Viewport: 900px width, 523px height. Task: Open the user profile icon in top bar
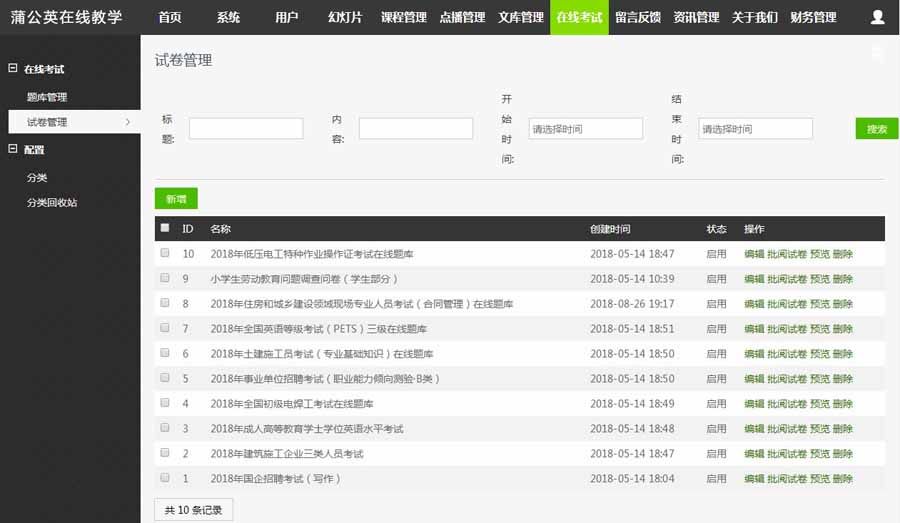click(x=877, y=17)
